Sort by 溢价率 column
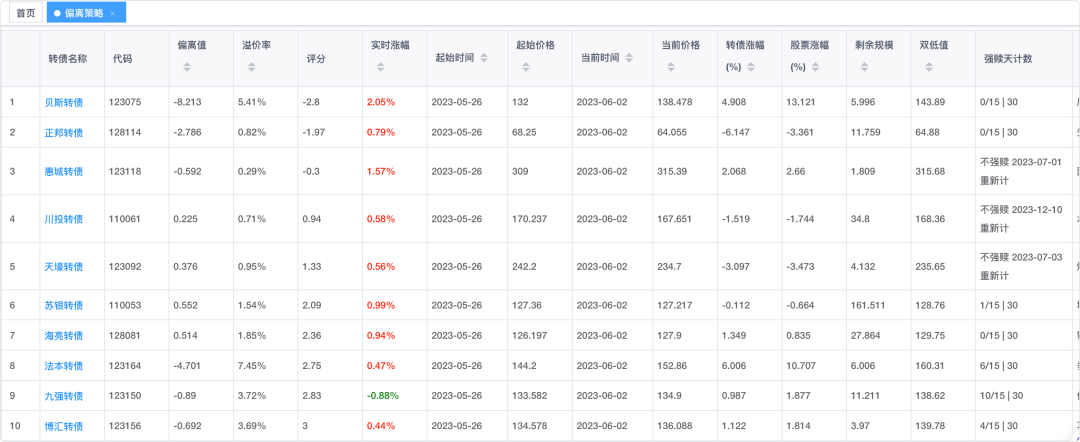This screenshot has width=1080, height=442. (x=251, y=67)
